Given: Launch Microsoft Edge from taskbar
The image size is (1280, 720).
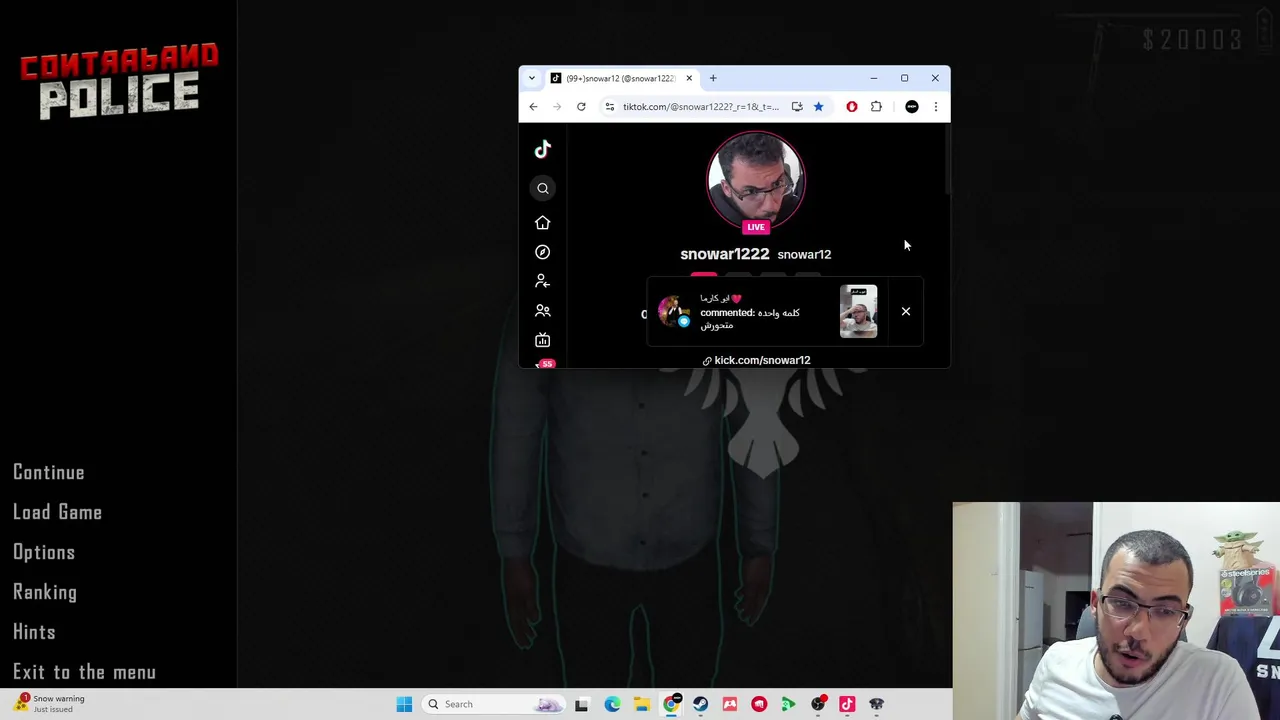Looking at the screenshot, I should pyautogui.click(x=612, y=704).
